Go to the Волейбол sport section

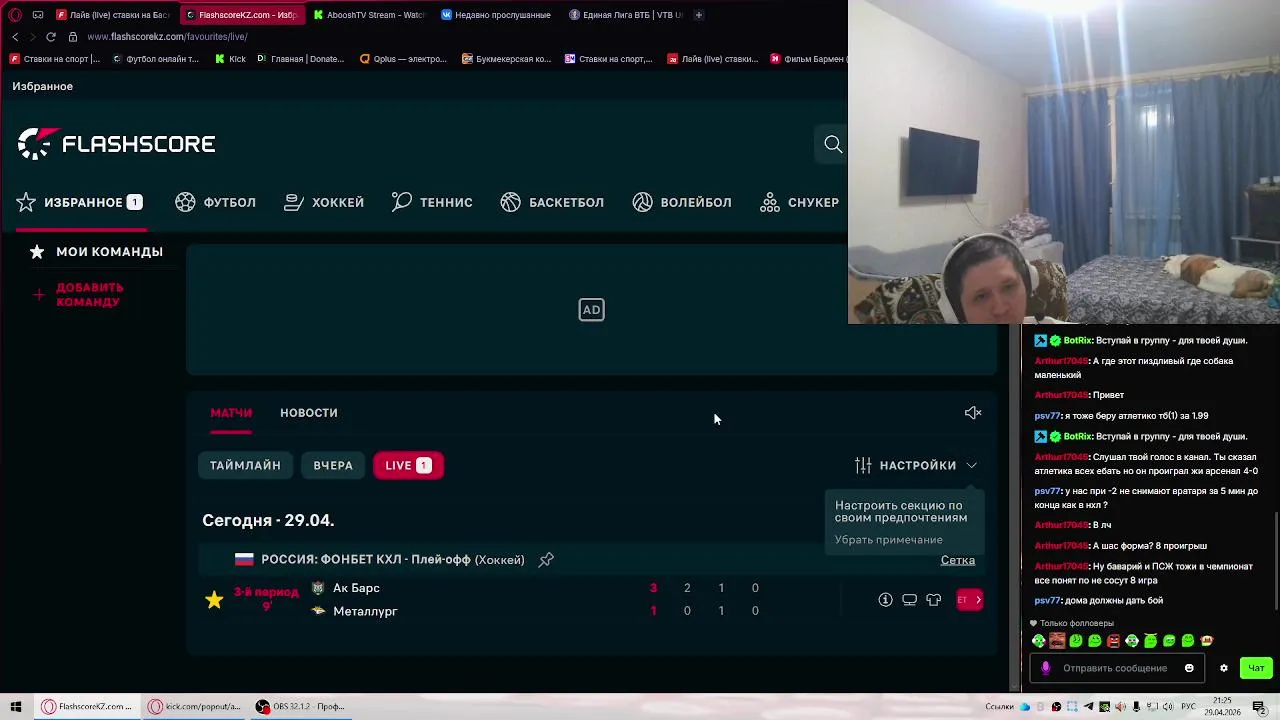point(682,202)
